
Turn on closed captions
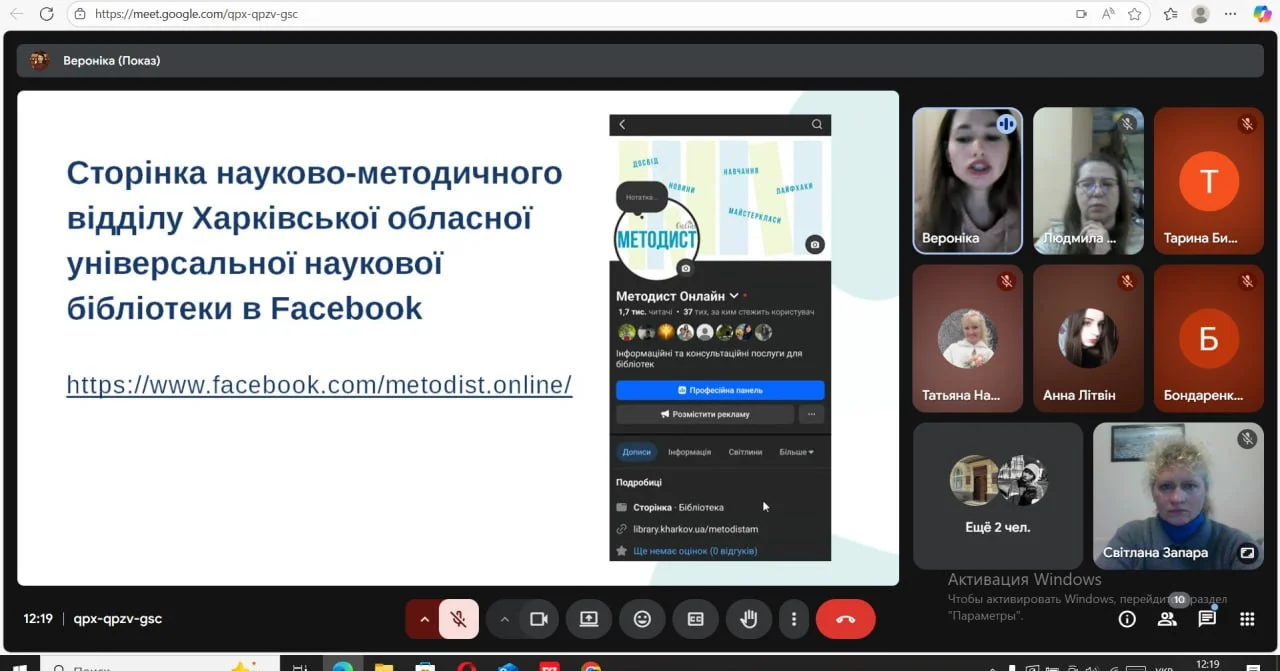click(x=695, y=619)
